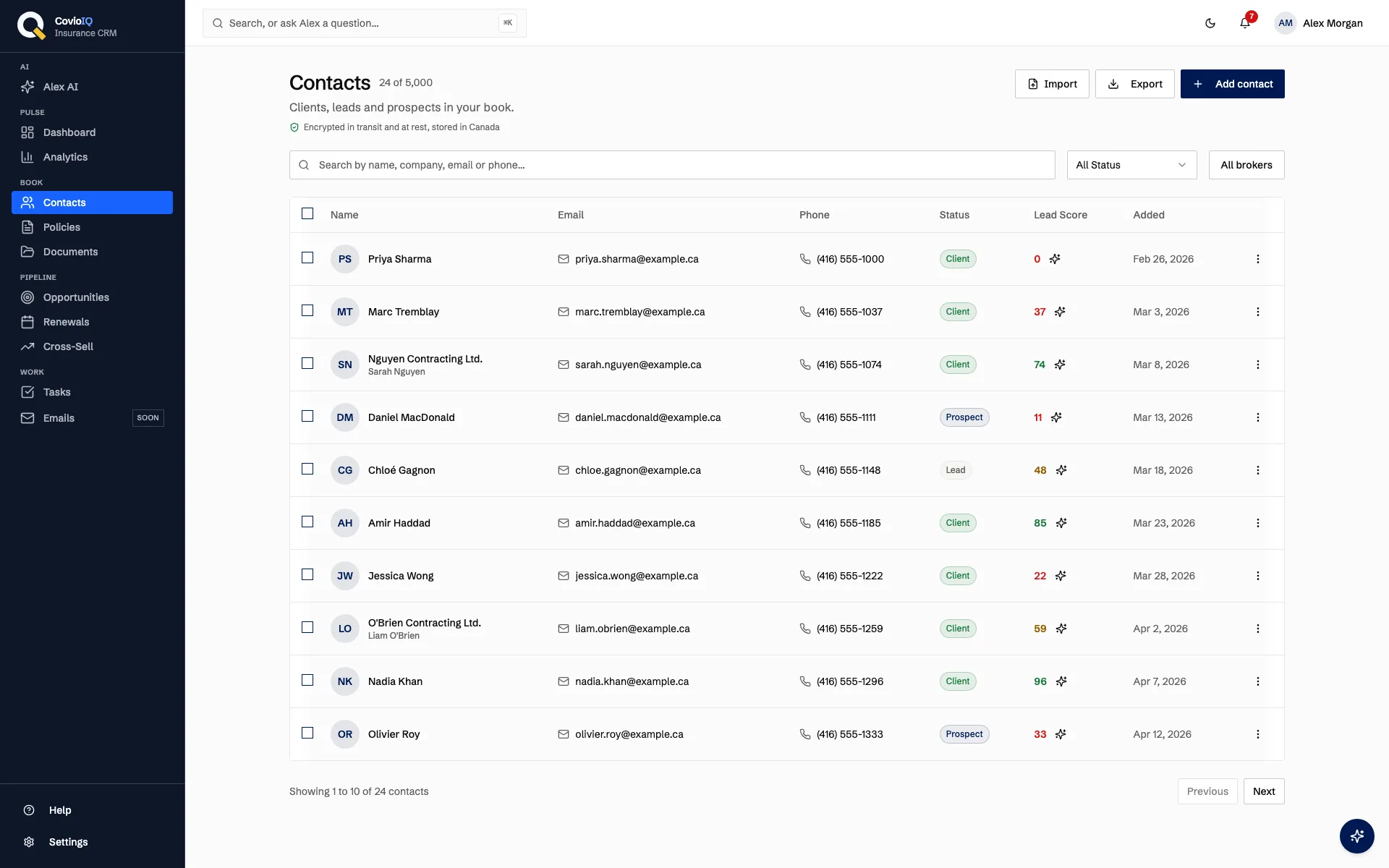Click the Import button
1389x868 pixels.
(1052, 84)
